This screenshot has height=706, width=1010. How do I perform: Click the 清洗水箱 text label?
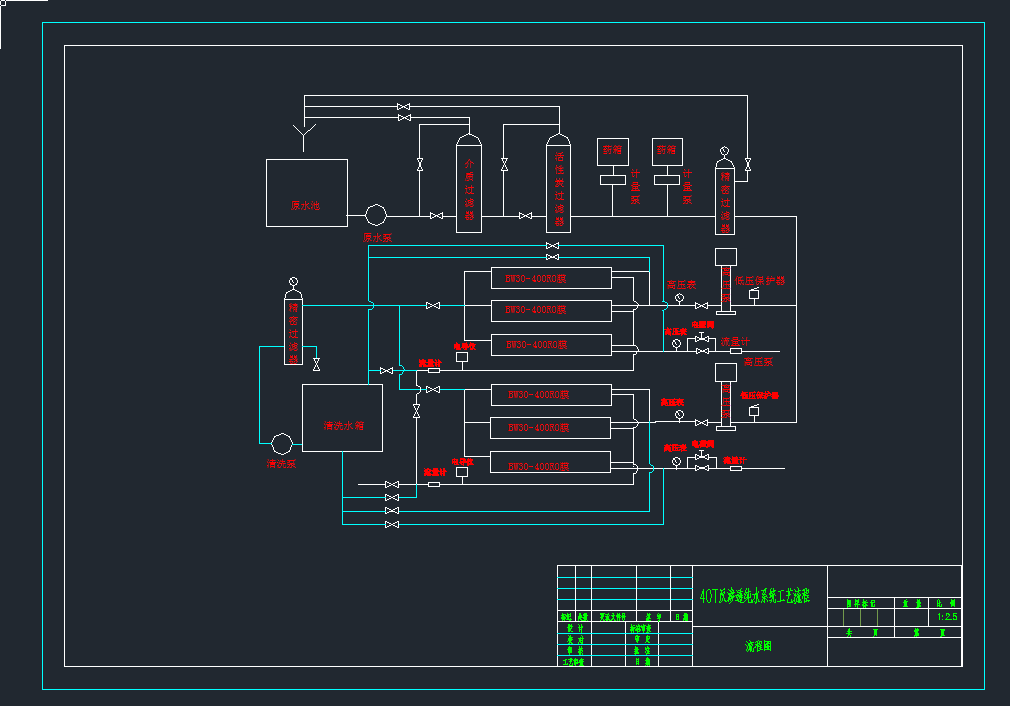[x=343, y=425]
